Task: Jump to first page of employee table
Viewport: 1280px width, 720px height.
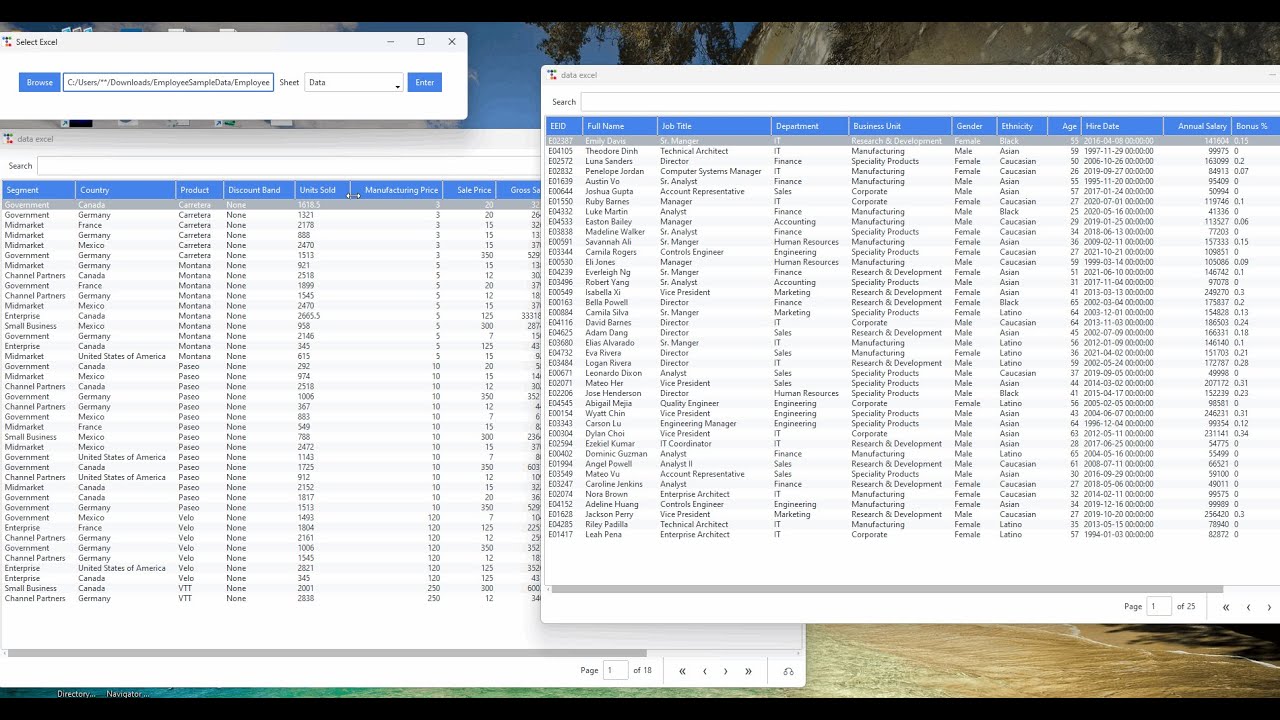Action: click(1226, 607)
